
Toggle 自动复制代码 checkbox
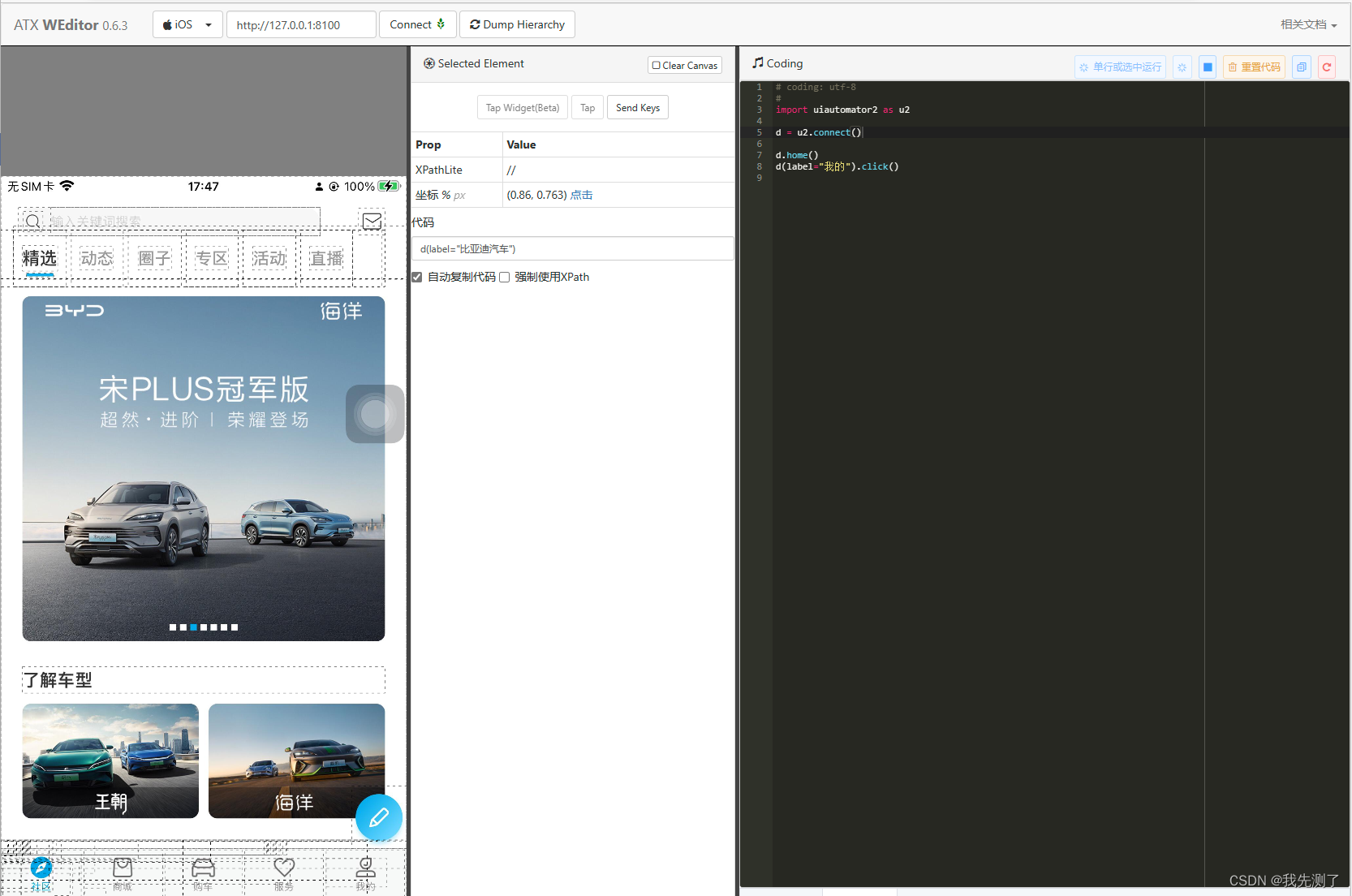(417, 278)
